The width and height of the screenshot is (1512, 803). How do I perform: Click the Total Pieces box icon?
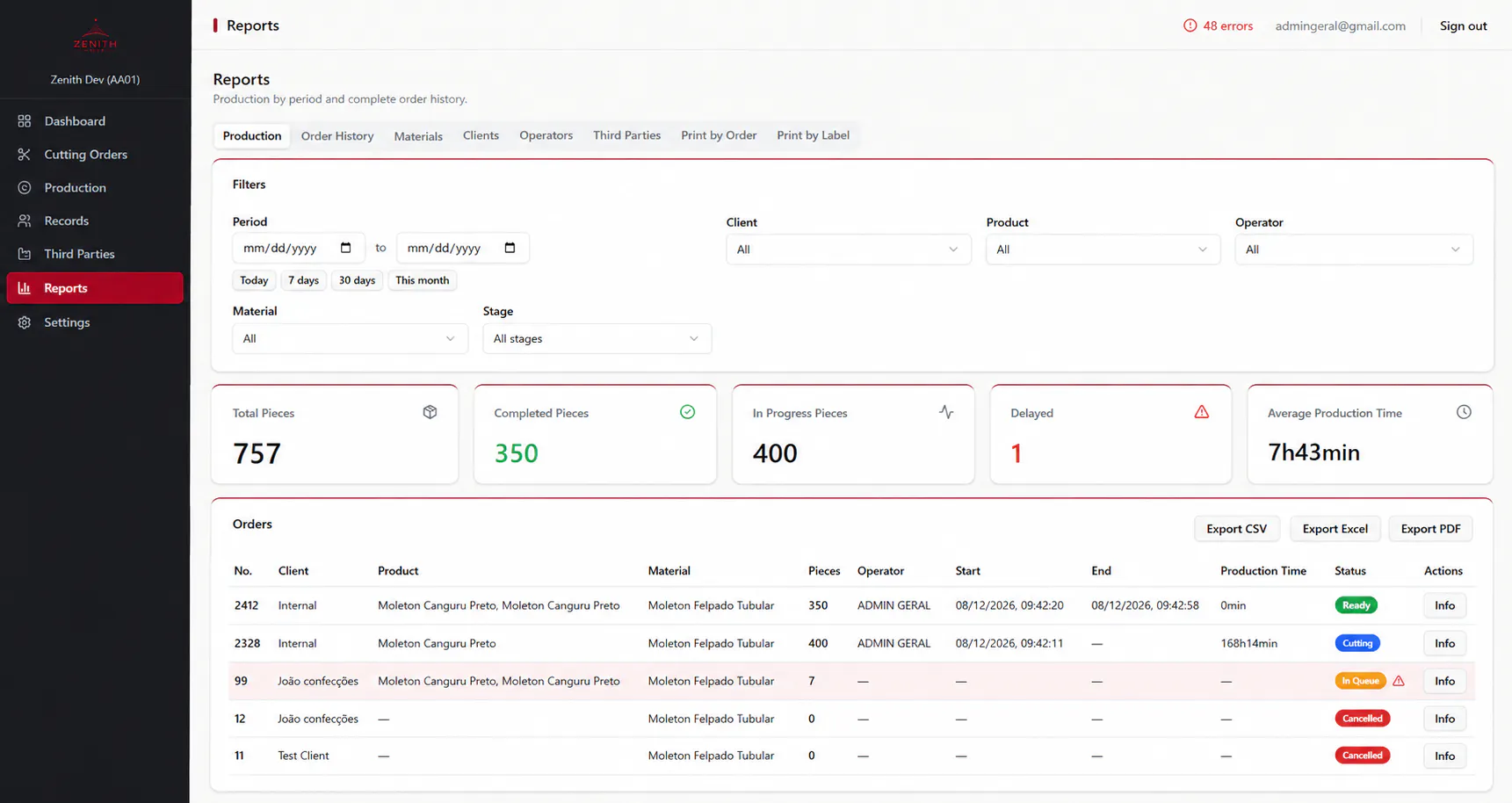pos(430,412)
